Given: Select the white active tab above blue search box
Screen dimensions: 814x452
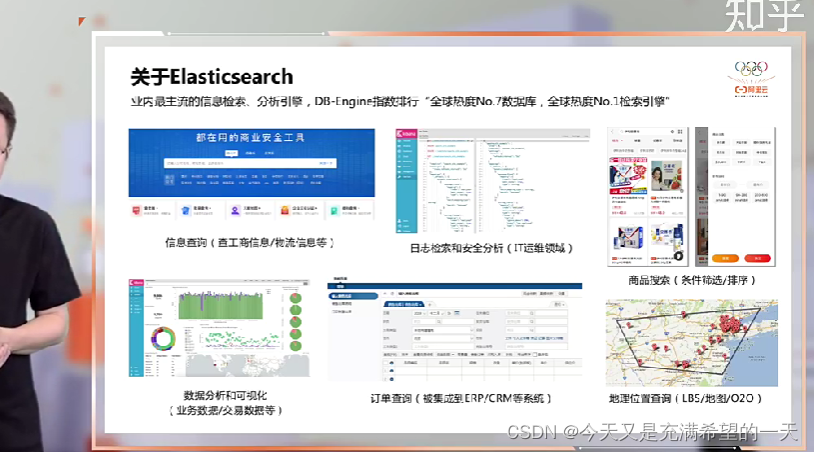Looking at the screenshot, I should pos(231,153).
